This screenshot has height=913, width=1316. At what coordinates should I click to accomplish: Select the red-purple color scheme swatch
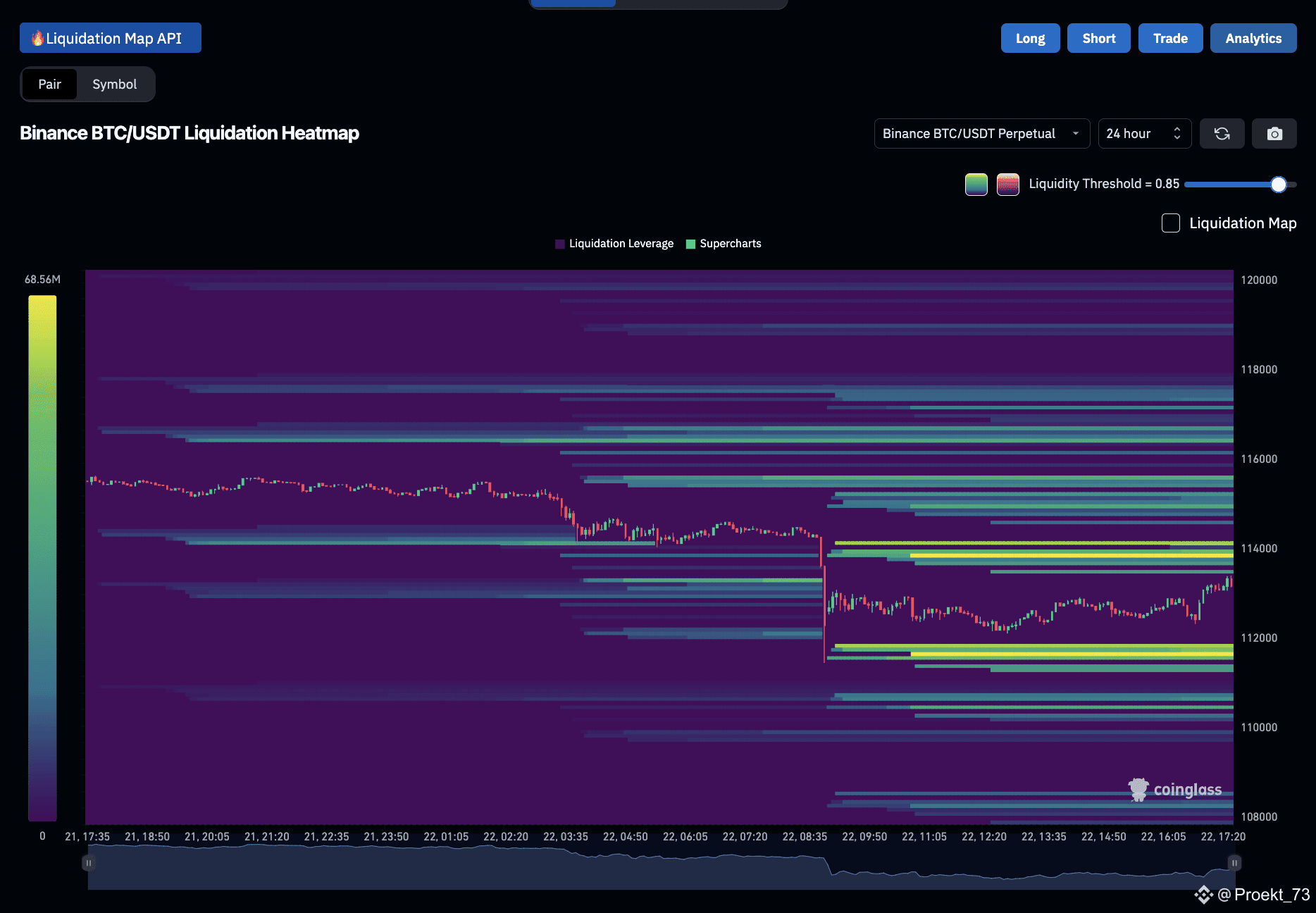tap(1008, 185)
